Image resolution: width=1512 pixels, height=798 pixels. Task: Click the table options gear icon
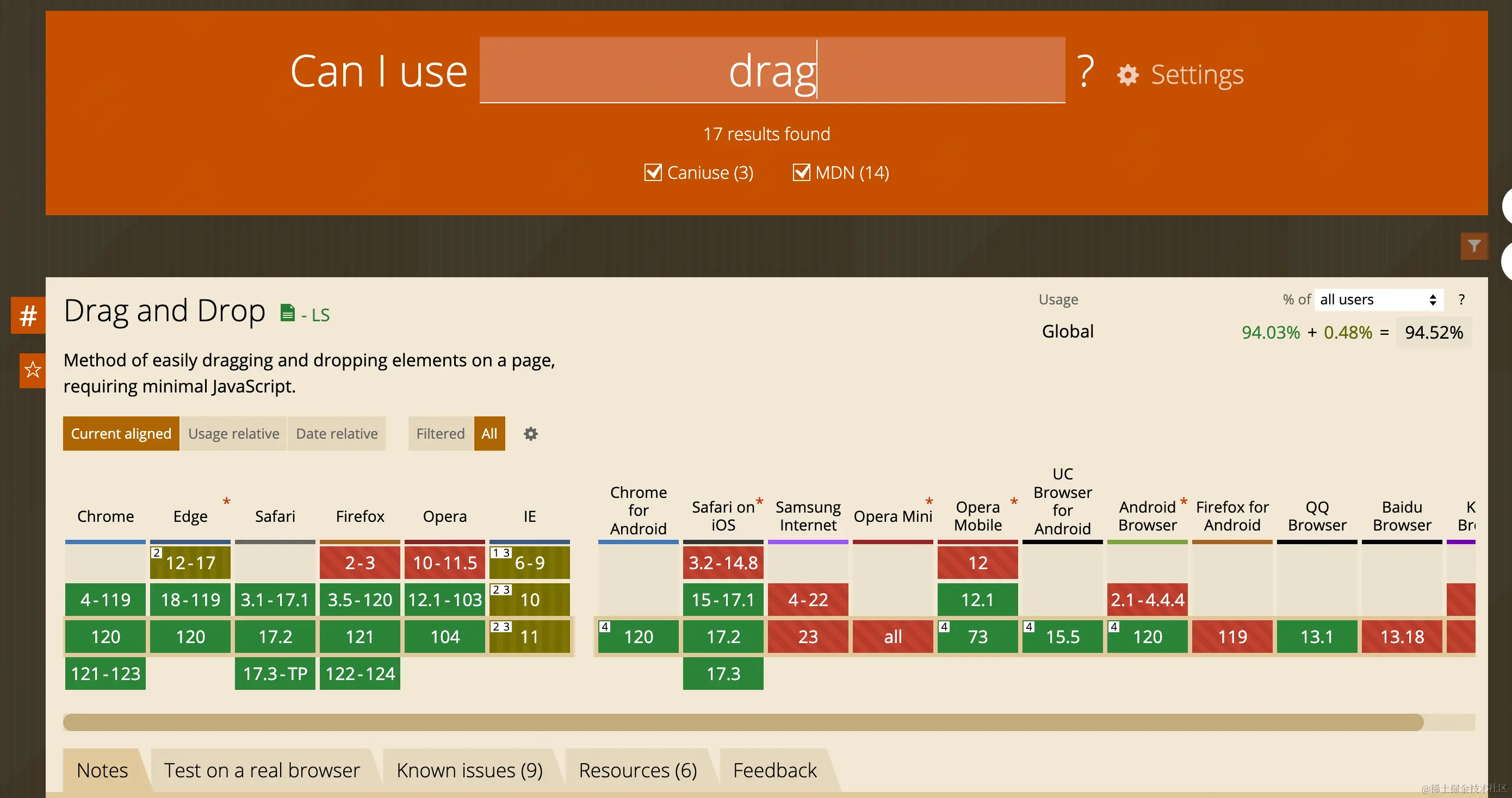tap(530, 434)
